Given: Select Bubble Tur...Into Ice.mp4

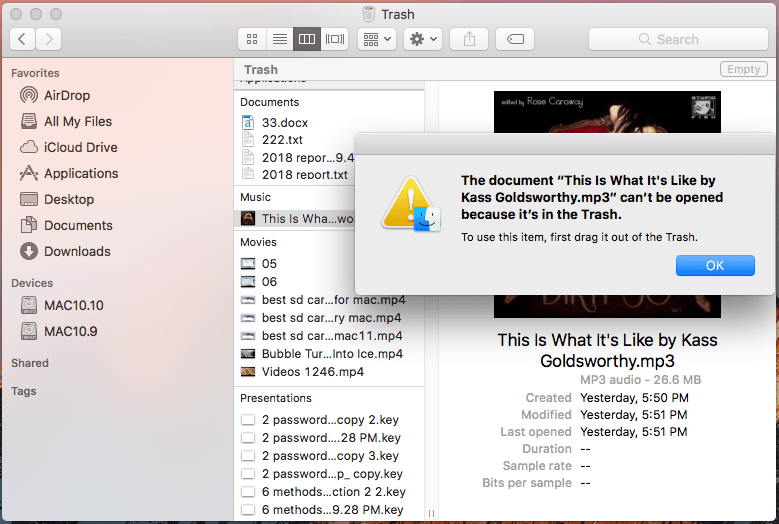Looking at the screenshot, I should coord(332,354).
